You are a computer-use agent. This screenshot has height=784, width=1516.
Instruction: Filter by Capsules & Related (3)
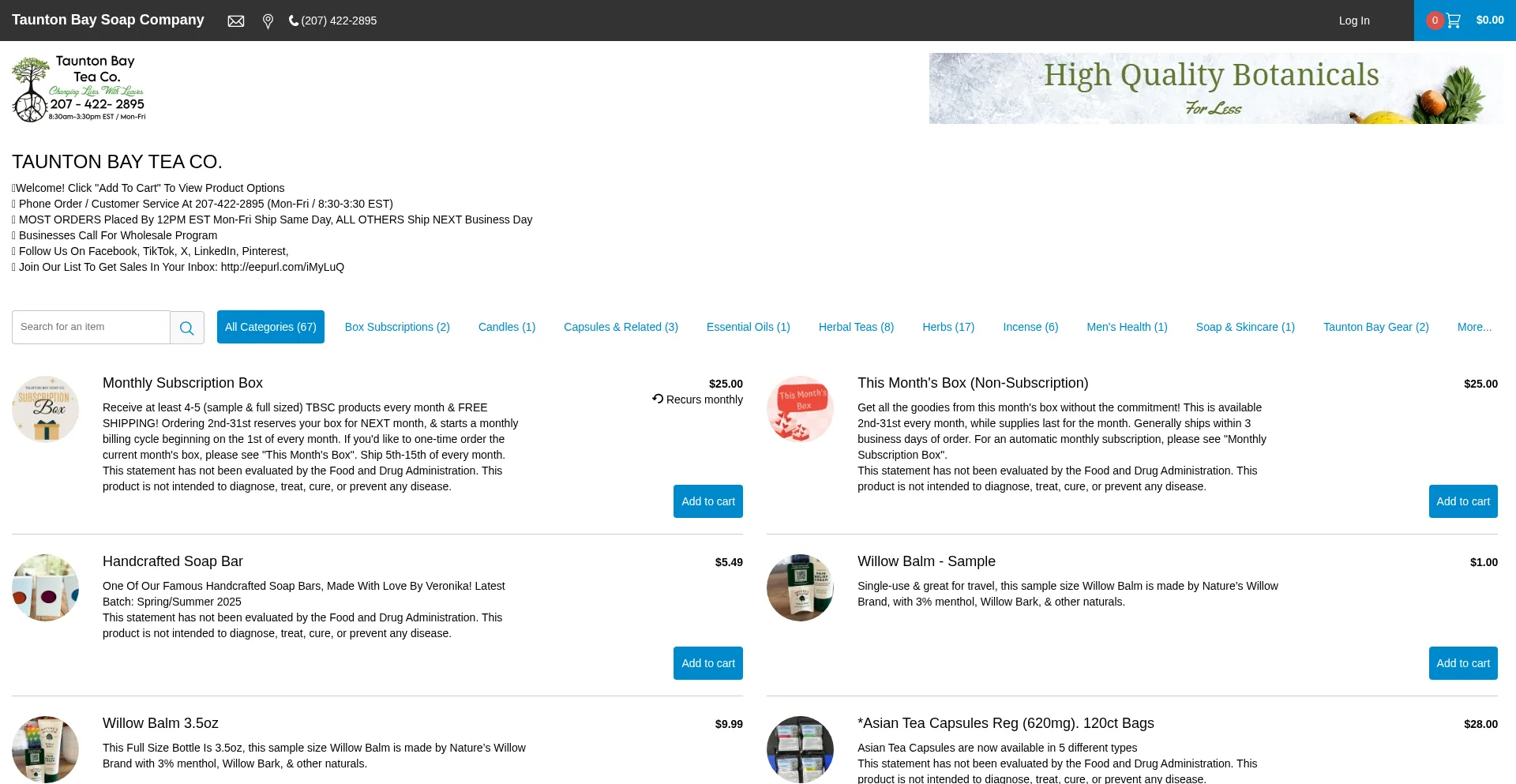click(621, 327)
